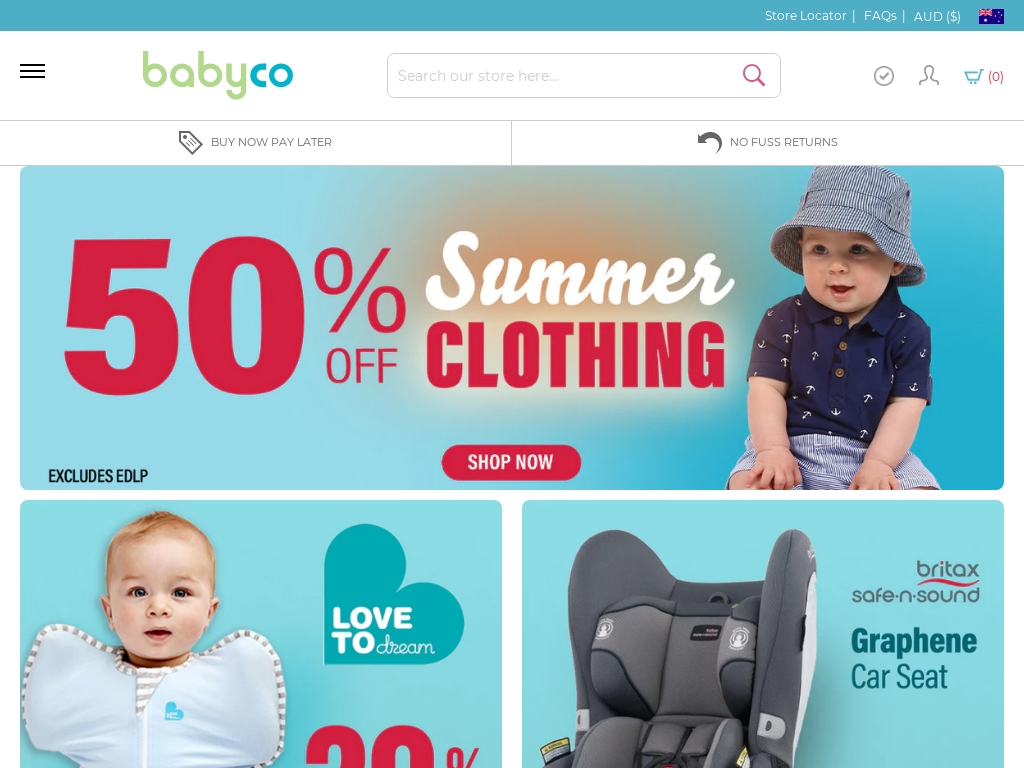Open the user account icon

click(x=929, y=76)
